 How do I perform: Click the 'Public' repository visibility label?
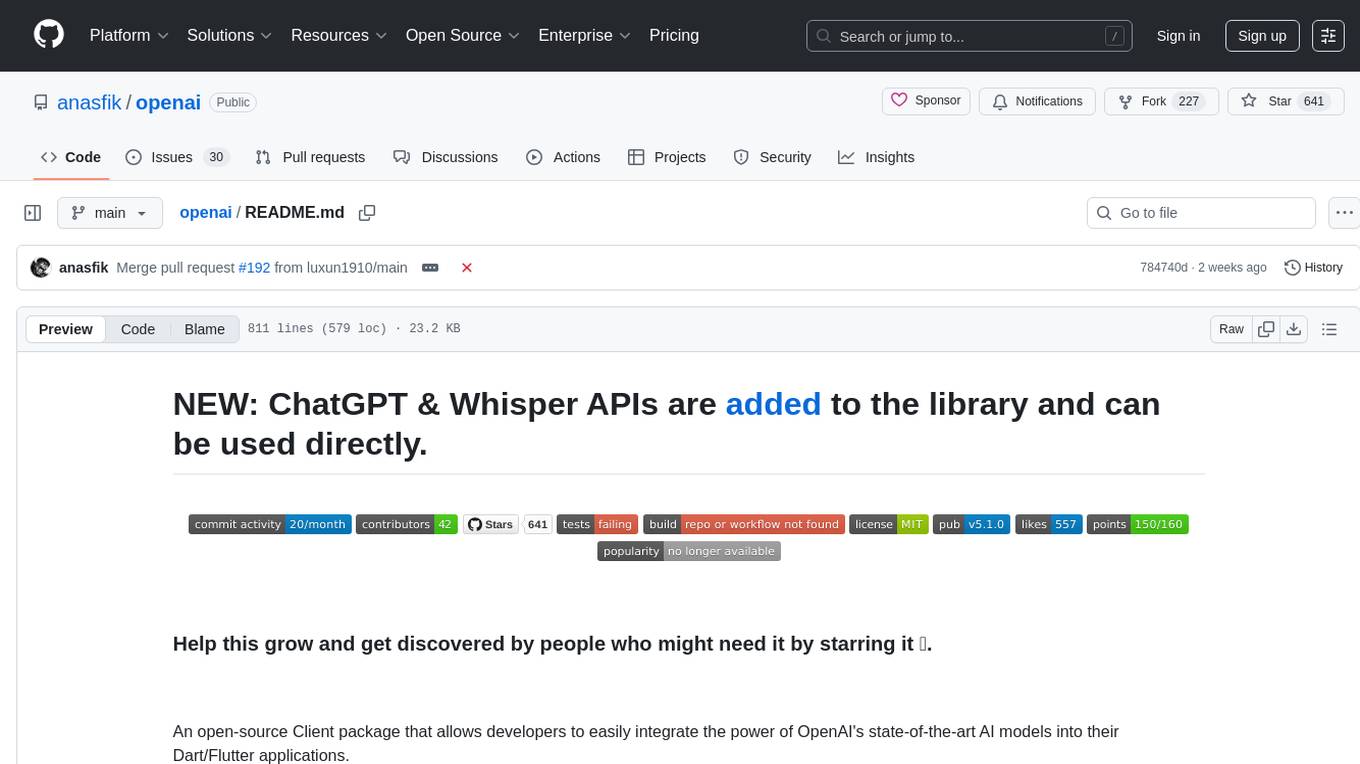(x=233, y=102)
